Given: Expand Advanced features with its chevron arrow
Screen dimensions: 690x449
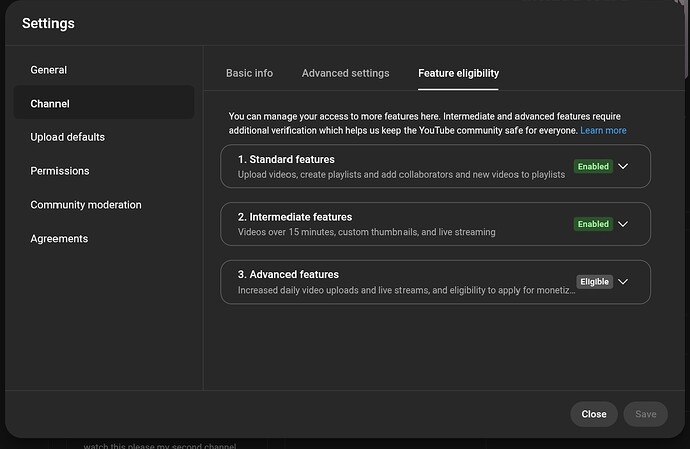Looking at the screenshot, I should (623, 282).
